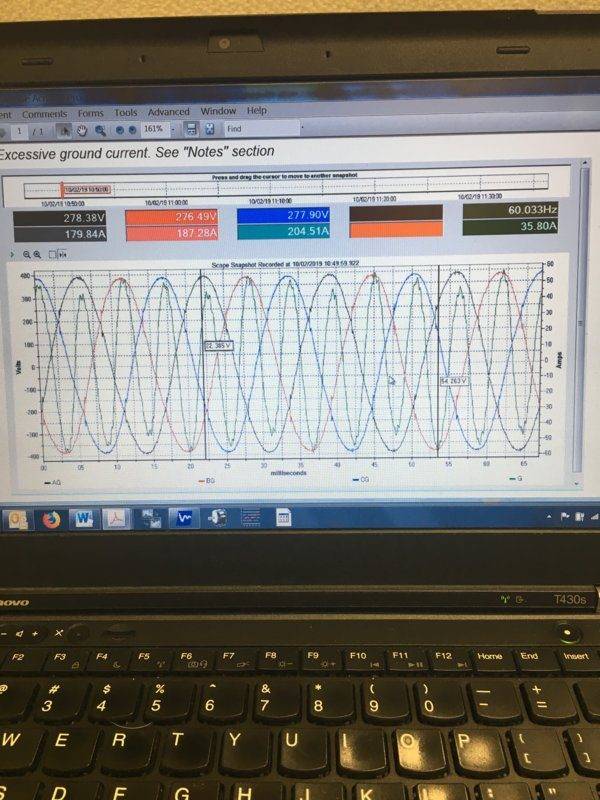Image resolution: width=600 pixels, height=800 pixels.
Task: Click the cursor value label near 54 ms
Action: click(454, 381)
